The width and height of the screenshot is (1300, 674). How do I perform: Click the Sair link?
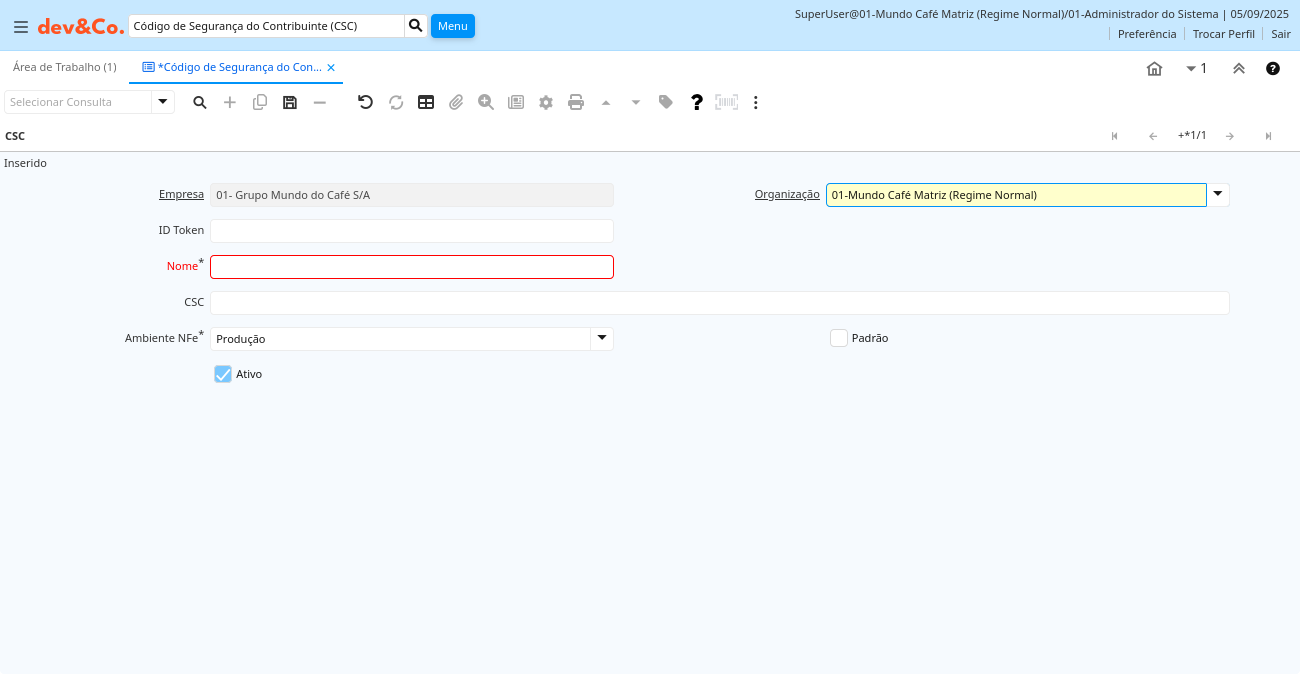[1280, 34]
